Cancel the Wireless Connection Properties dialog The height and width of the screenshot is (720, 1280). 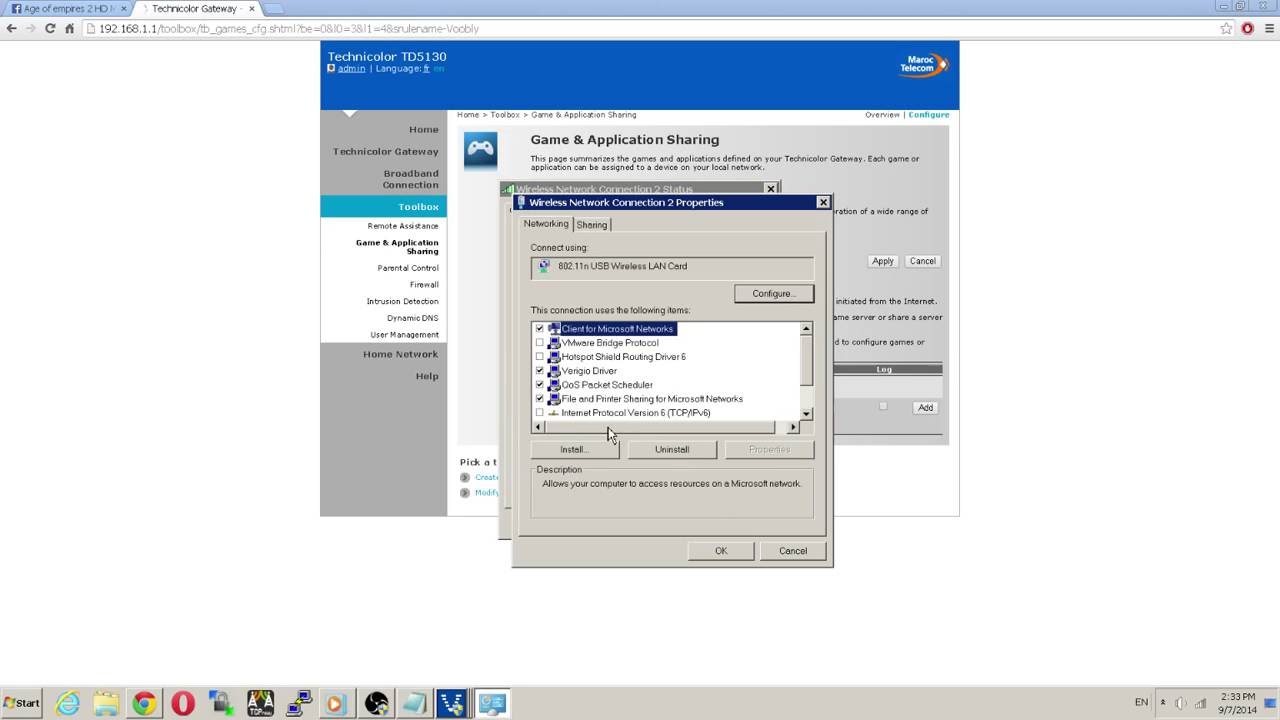pyautogui.click(x=793, y=551)
